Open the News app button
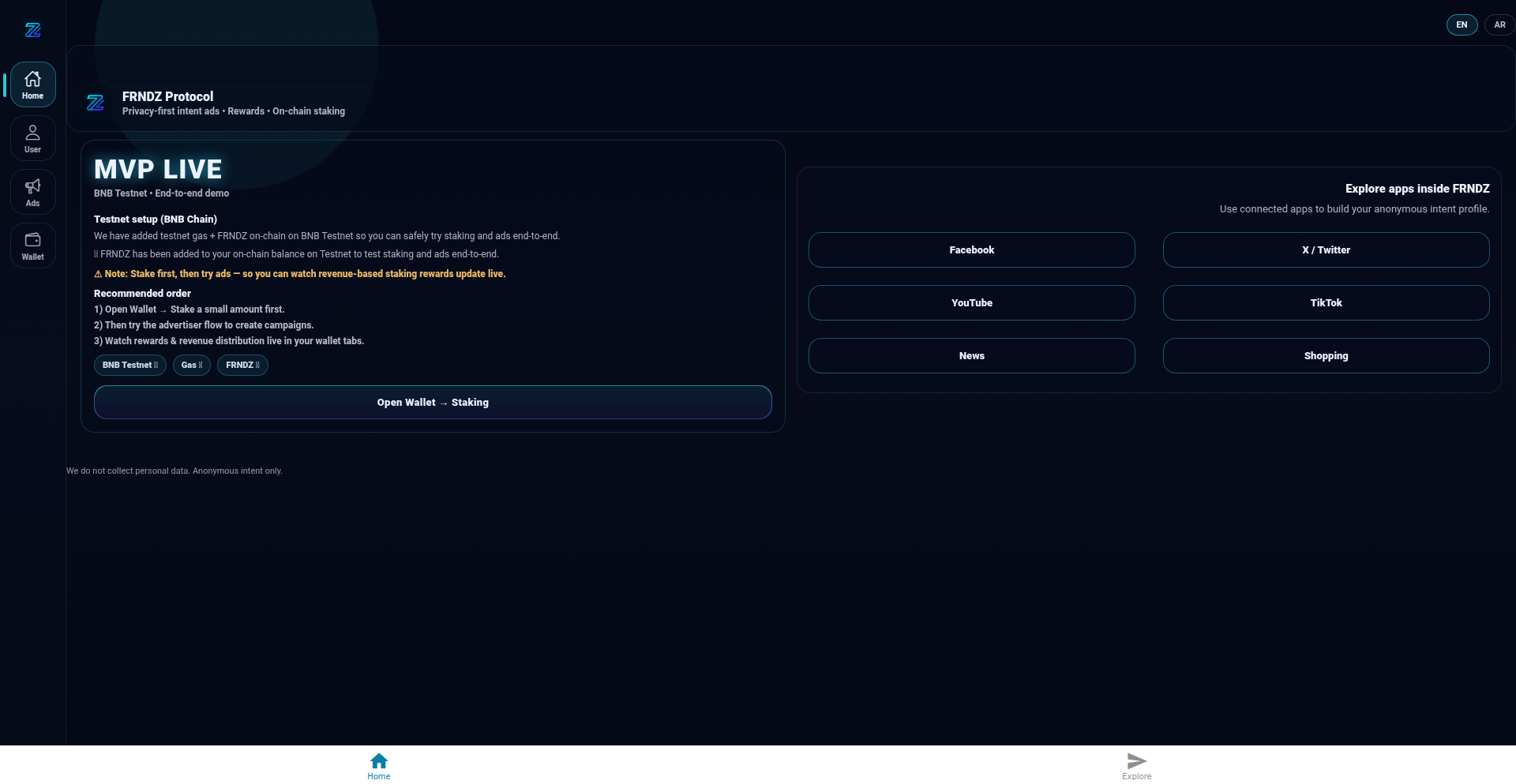 [x=971, y=356]
